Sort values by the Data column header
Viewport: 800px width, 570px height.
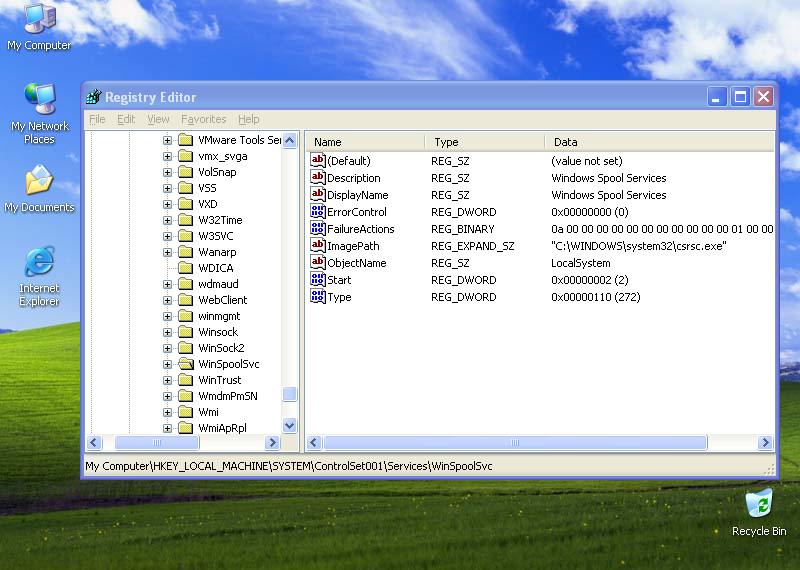tap(660, 142)
